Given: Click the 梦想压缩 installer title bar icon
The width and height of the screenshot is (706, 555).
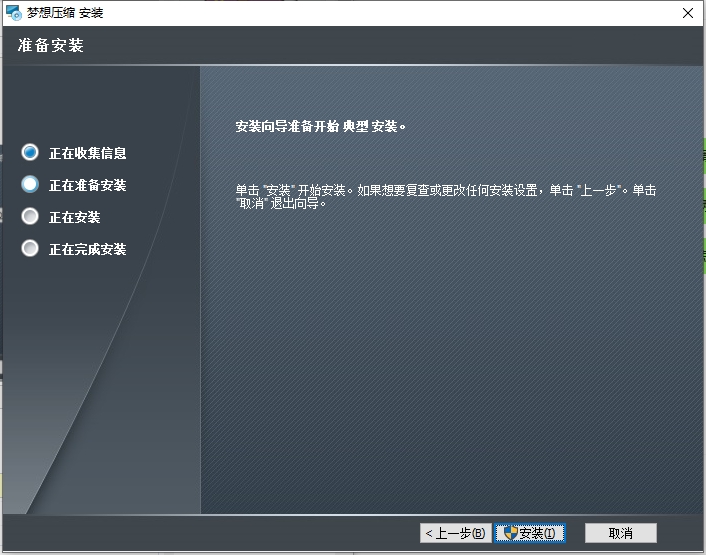Looking at the screenshot, I should [x=14, y=13].
